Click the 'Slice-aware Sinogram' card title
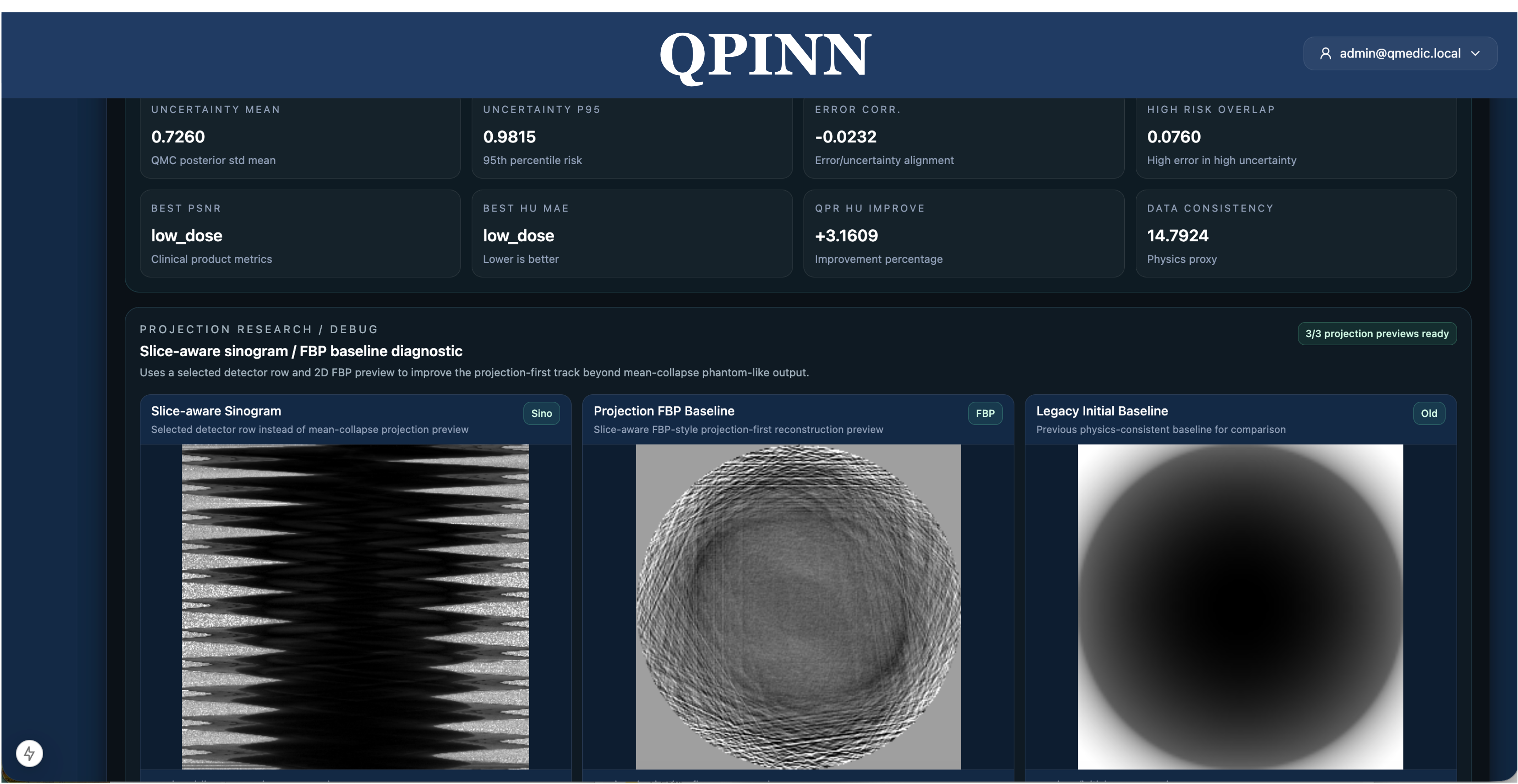 216,411
